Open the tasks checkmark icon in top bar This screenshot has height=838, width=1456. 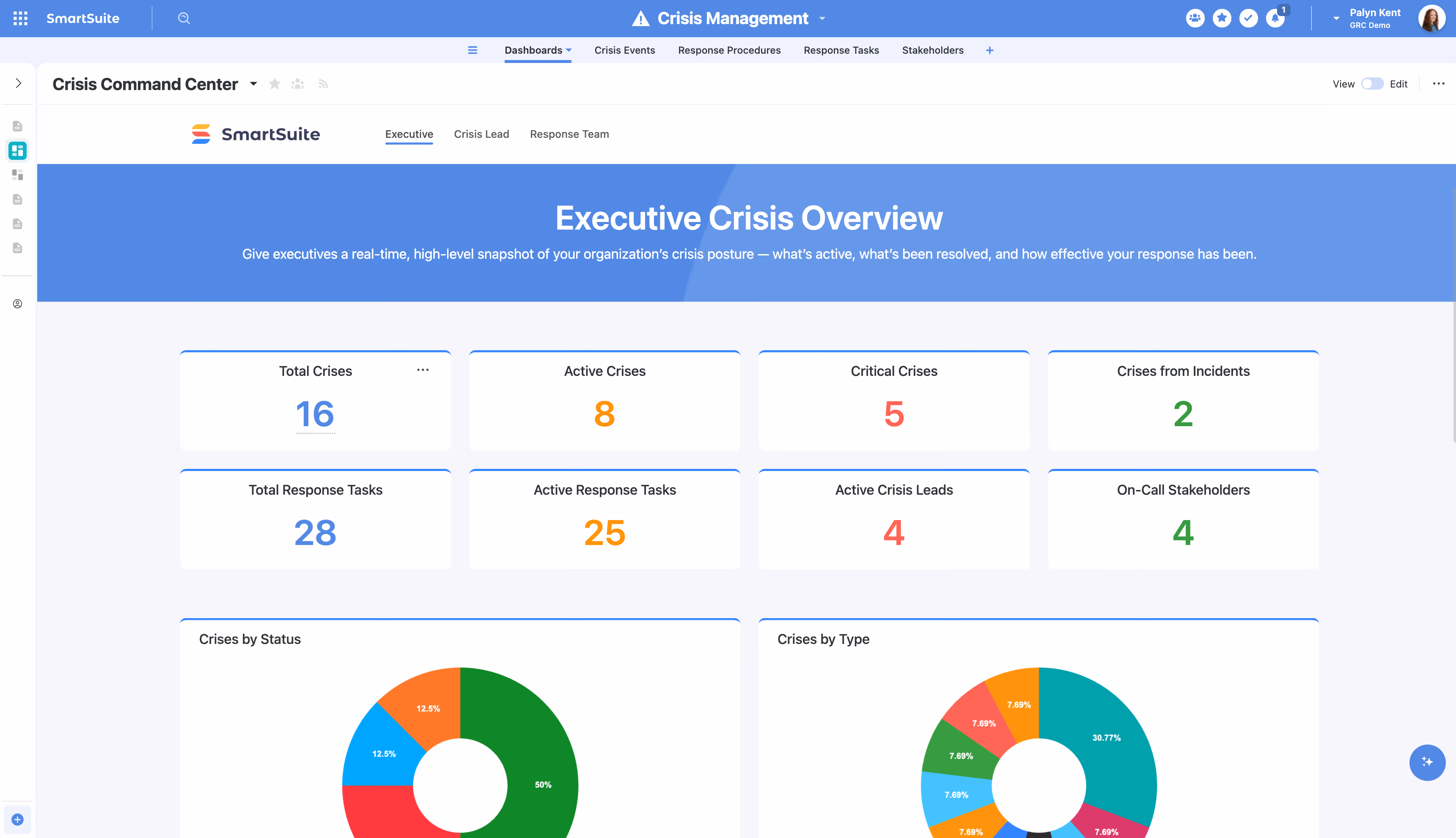pos(1248,19)
